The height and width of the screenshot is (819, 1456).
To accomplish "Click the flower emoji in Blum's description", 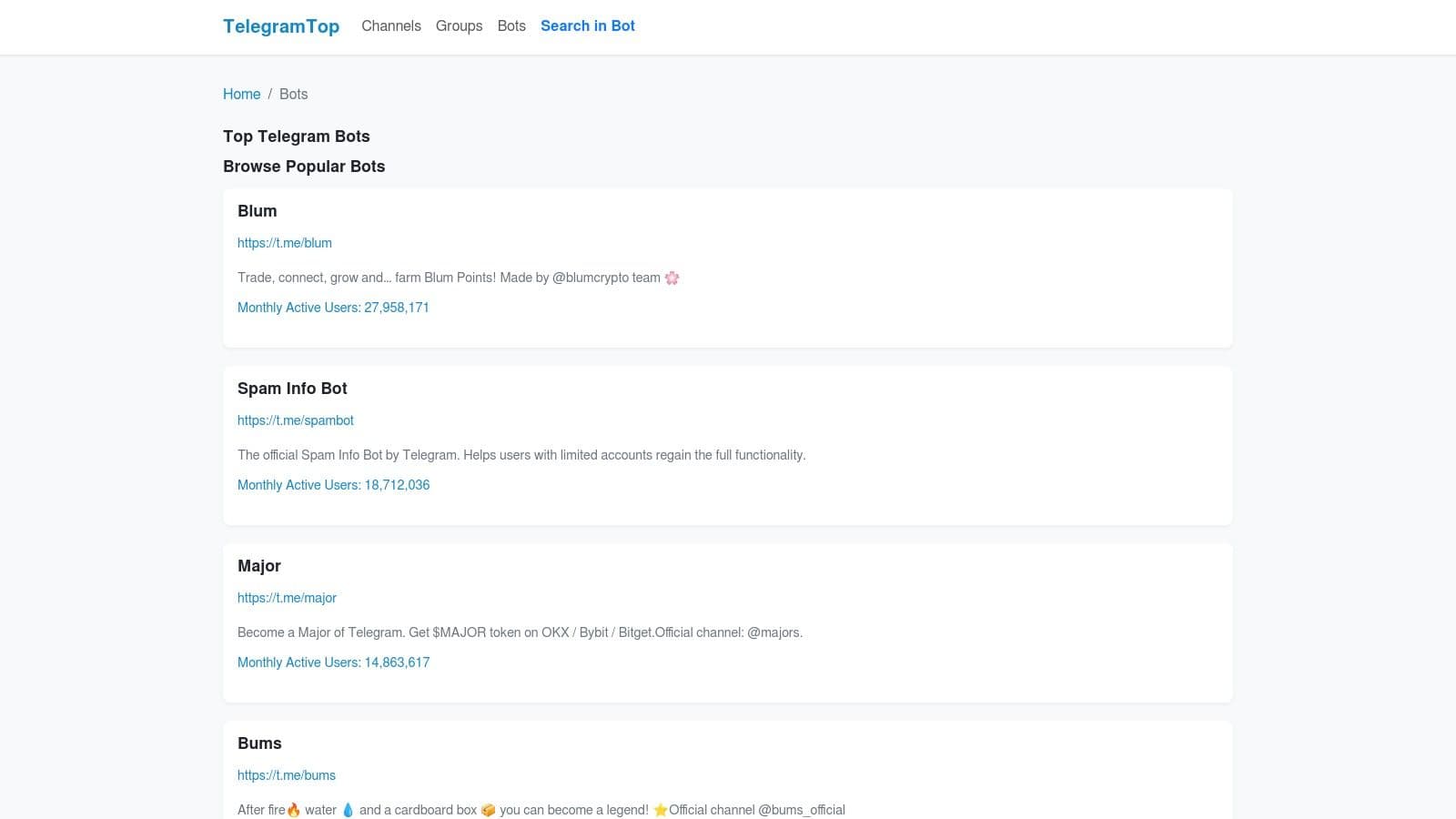I will pos(672,278).
